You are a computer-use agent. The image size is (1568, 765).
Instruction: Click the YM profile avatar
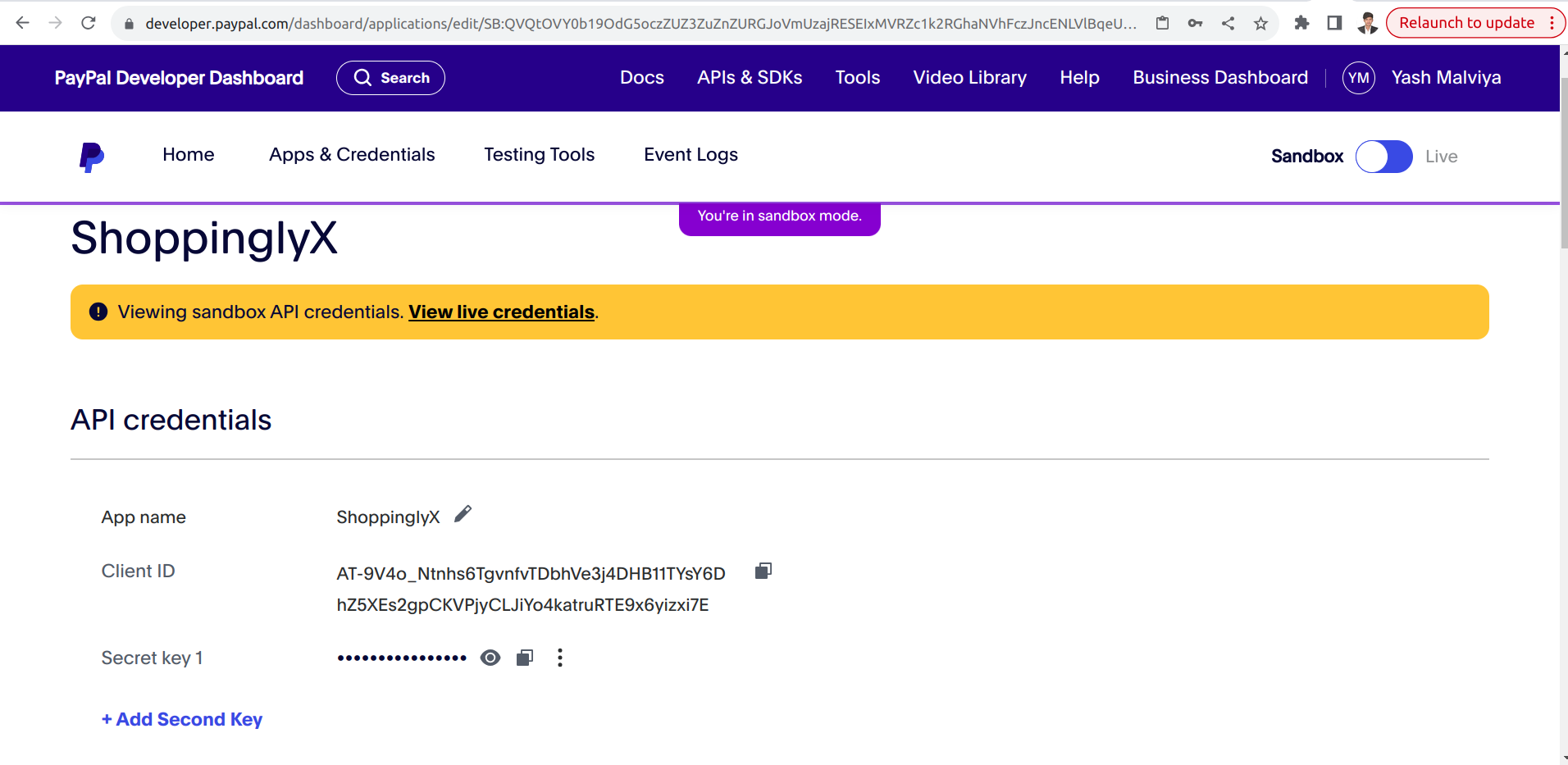(x=1358, y=77)
